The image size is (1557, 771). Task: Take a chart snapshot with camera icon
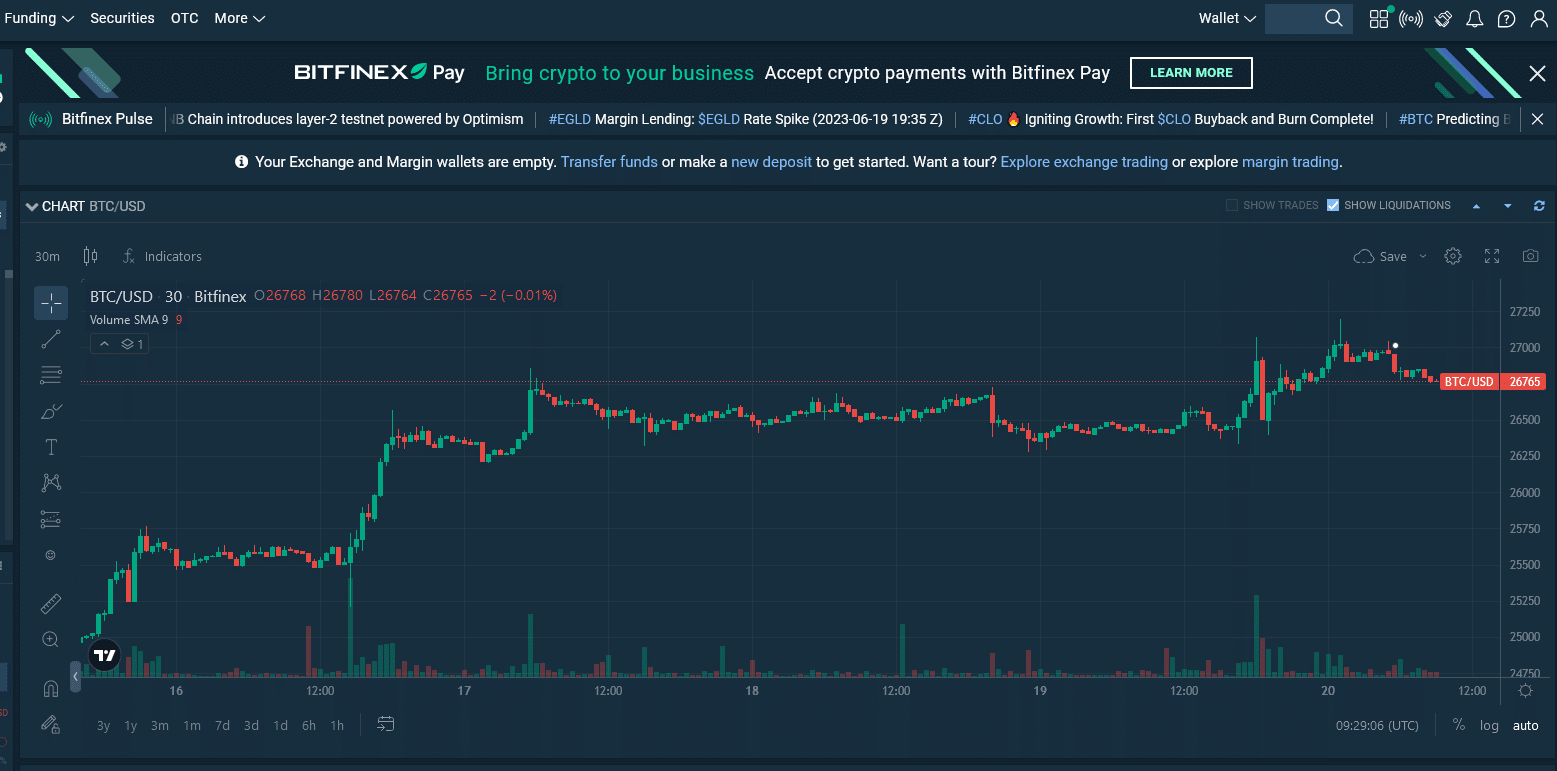[1530, 256]
